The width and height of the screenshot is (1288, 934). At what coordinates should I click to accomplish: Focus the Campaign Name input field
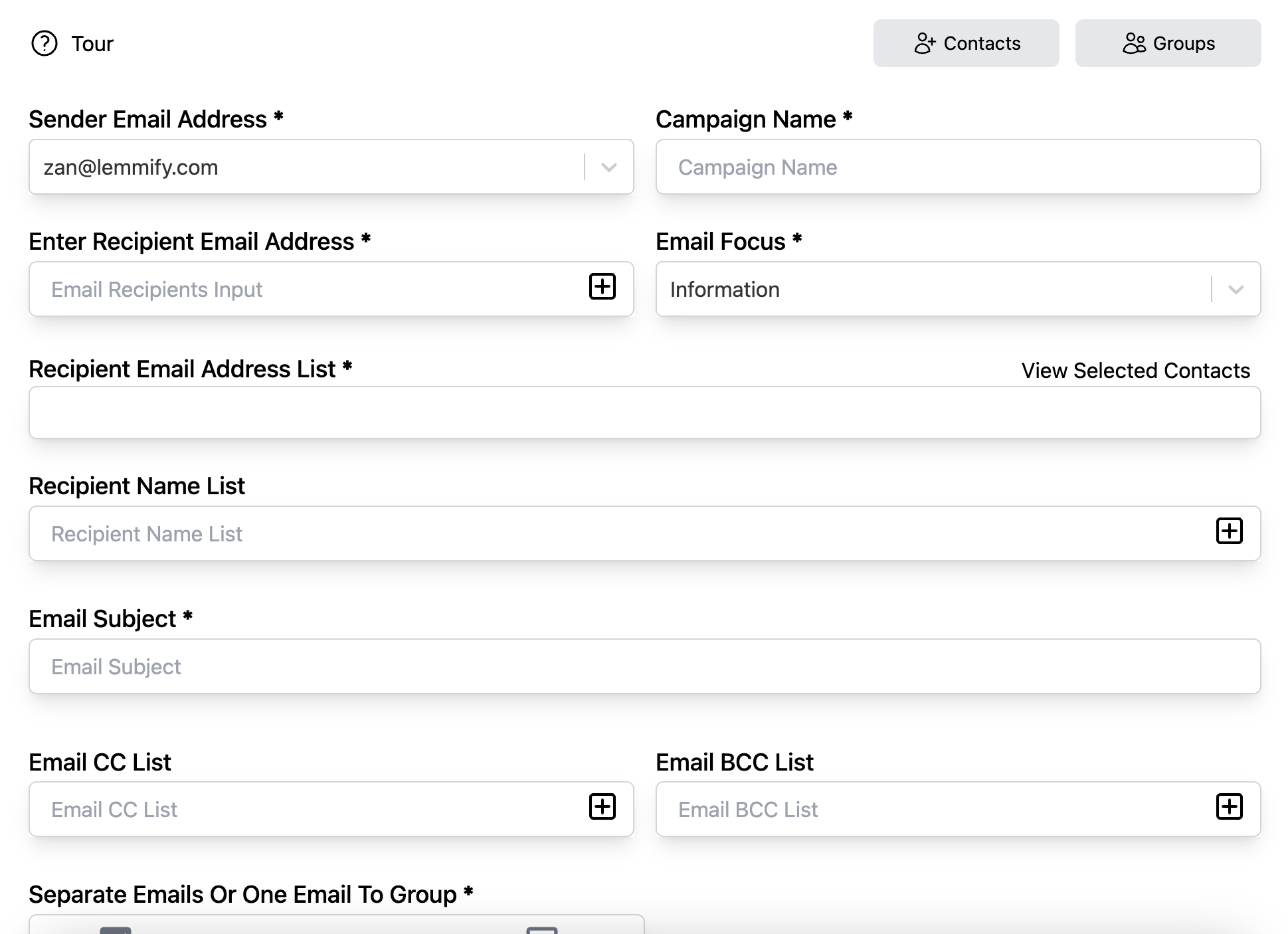pyautogui.click(x=957, y=167)
